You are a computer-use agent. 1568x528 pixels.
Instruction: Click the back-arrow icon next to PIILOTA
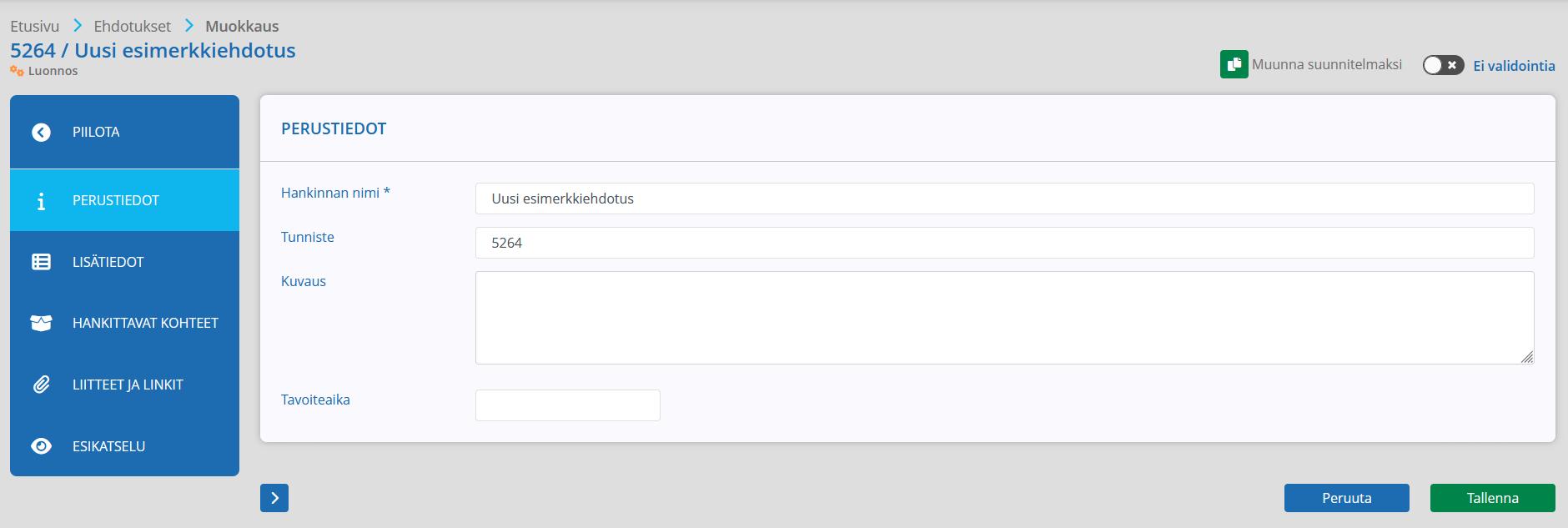(x=41, y=133)
